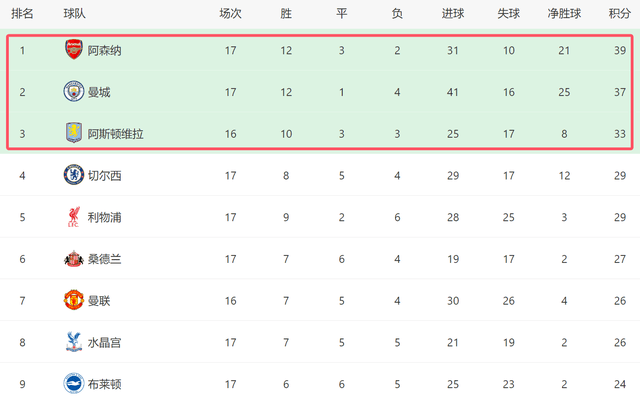Viewport: 640px width, 402px height.
Task: Click the Crystal Palace crest icon
Action: [x=73, y=342]
